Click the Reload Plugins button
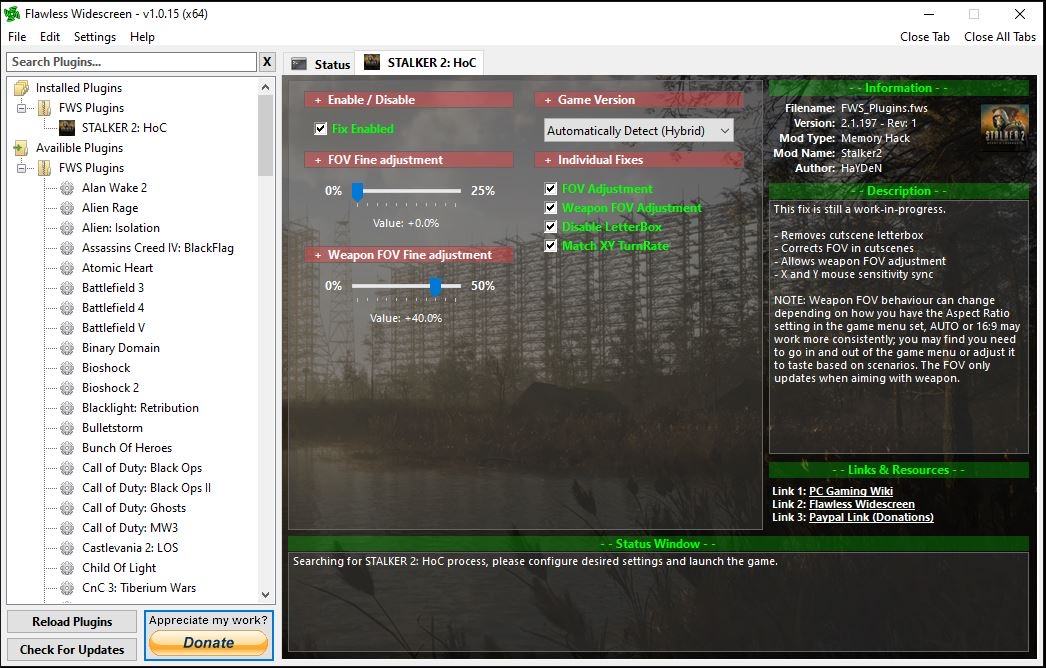1046x668 pixels. [x=72, y=622]
